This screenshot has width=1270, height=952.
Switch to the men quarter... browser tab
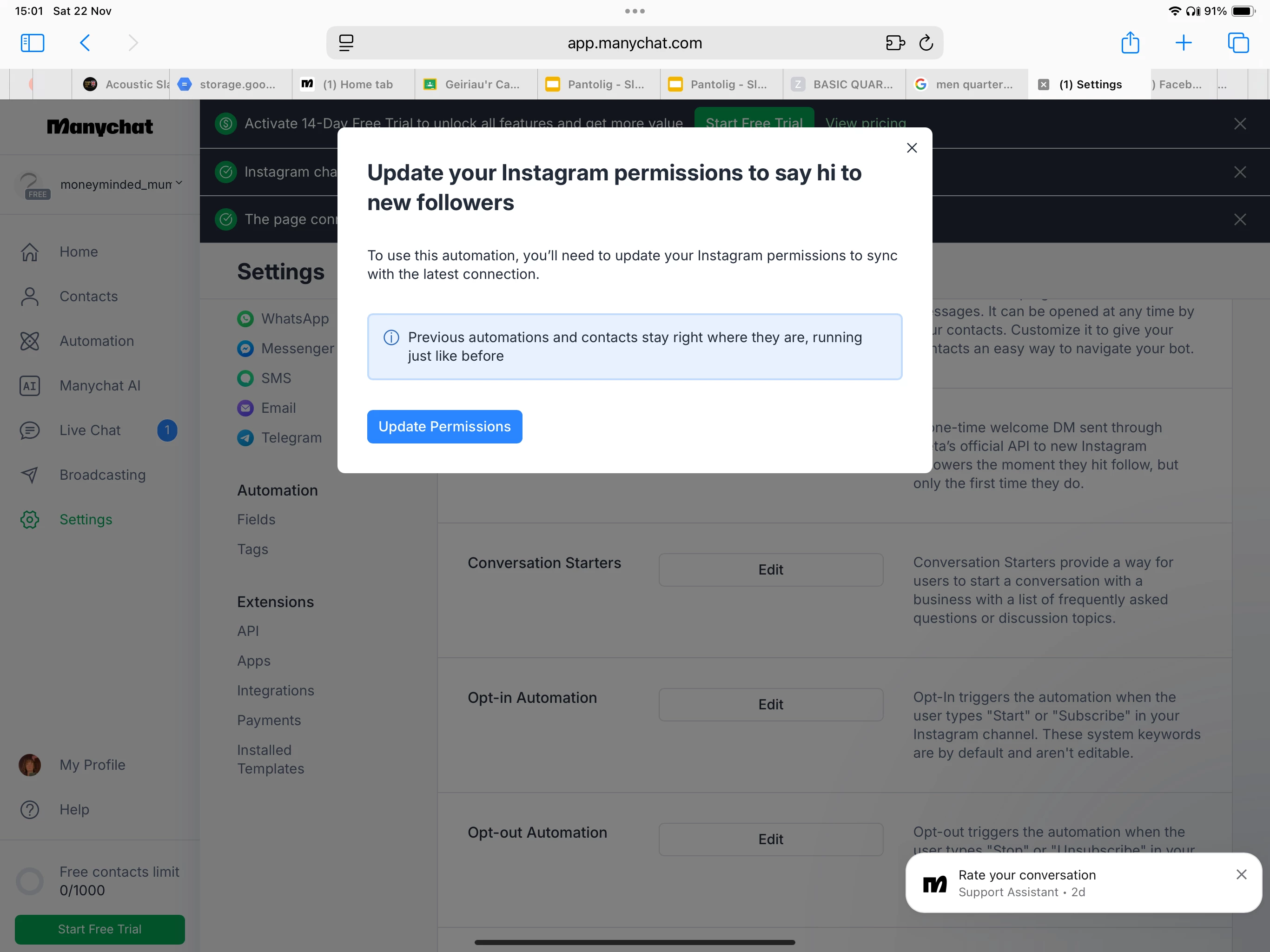click(967, 85)
